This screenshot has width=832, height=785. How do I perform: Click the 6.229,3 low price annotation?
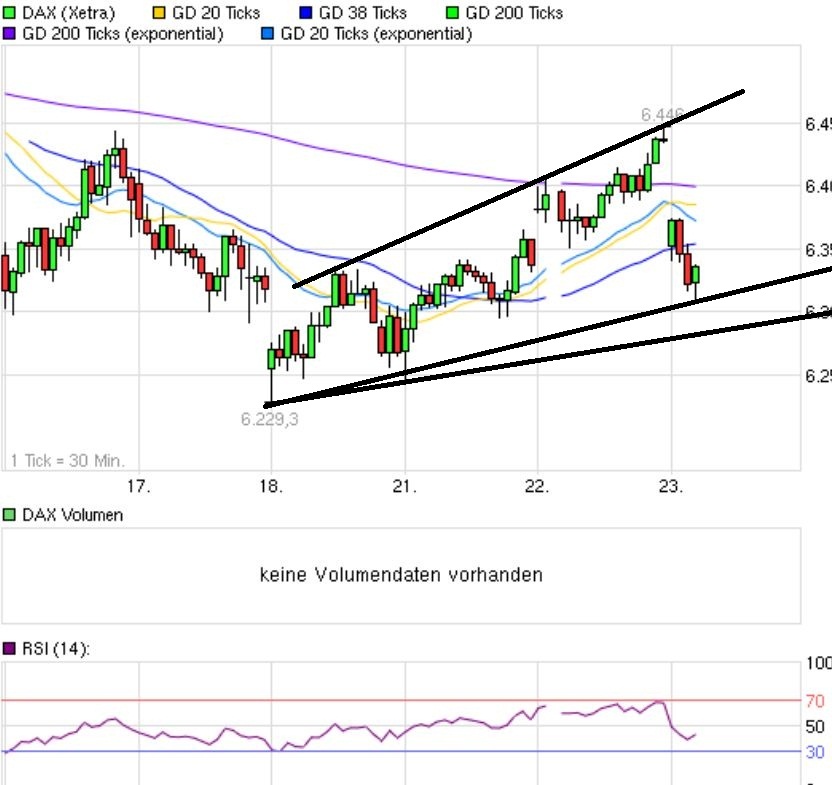point(271,418)
